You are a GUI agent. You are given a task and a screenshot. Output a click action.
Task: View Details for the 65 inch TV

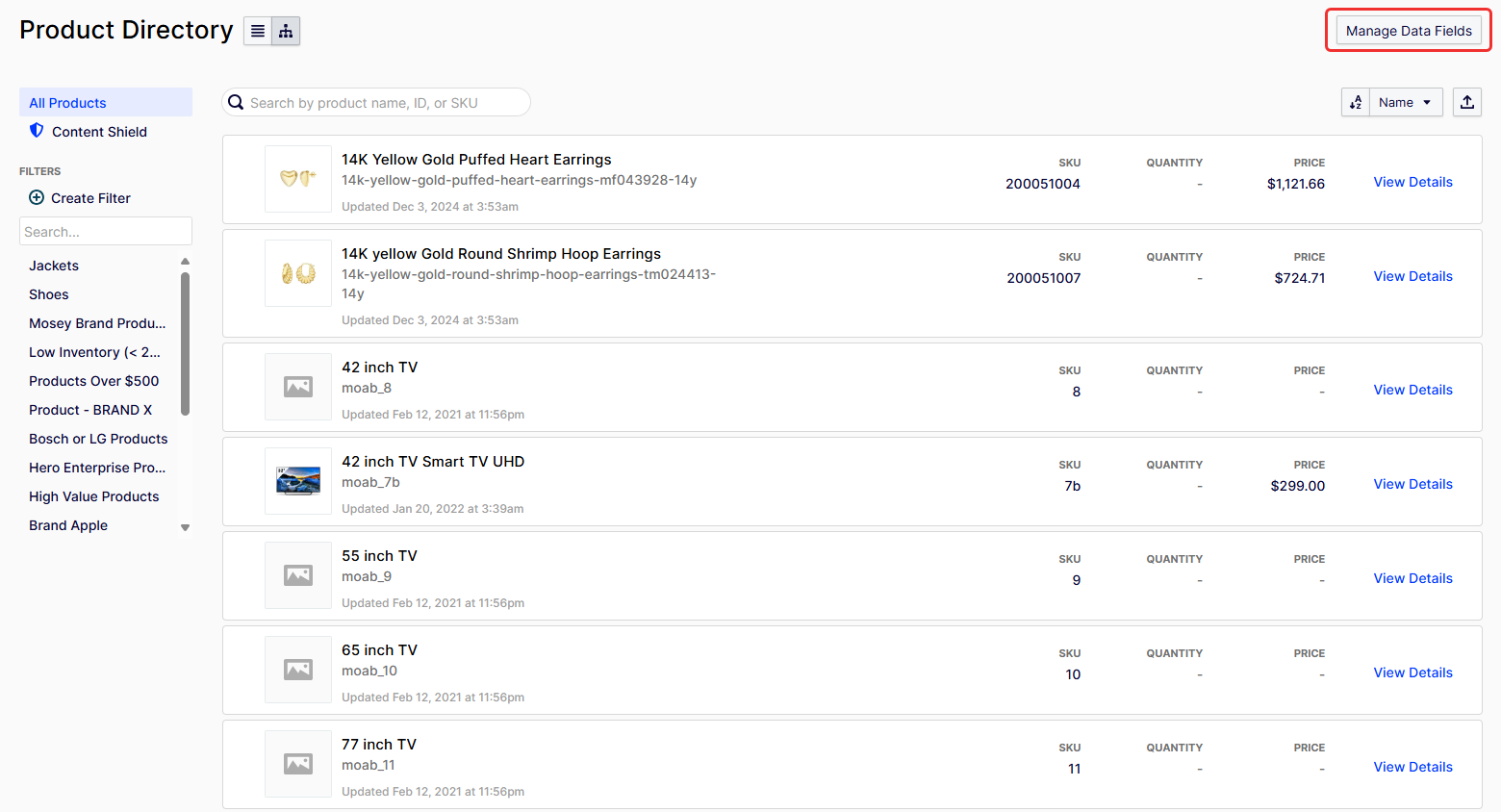tap(1412, 672)
